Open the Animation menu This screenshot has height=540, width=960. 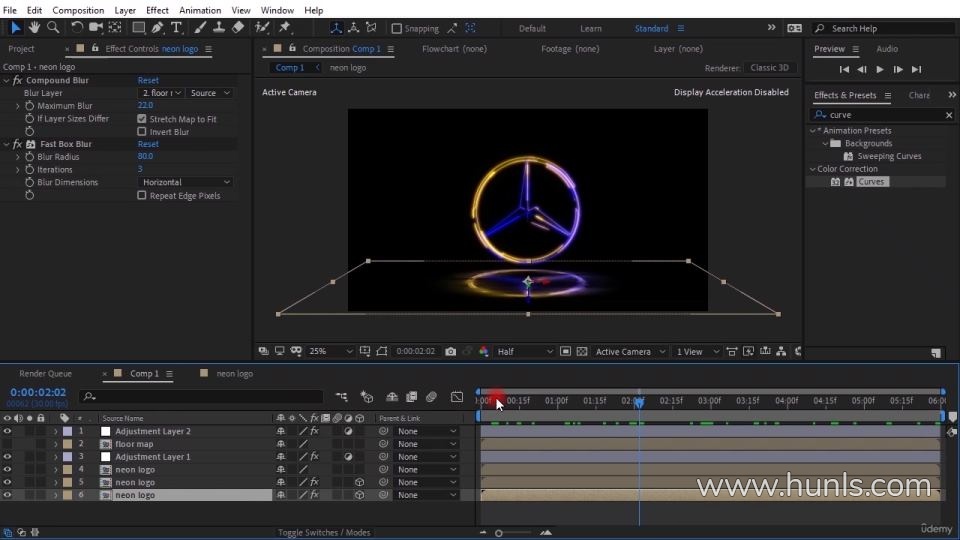pyautogui.click(x=199, y=10)
